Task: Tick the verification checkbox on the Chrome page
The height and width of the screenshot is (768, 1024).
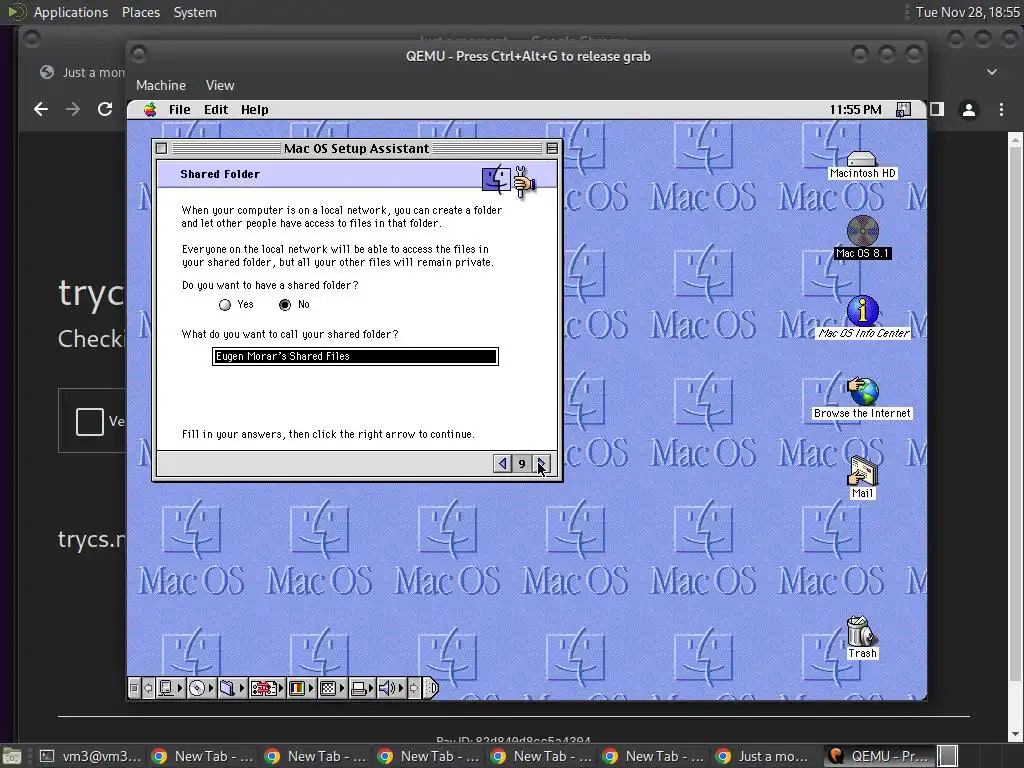Action: pyautogui.click(x=89, y=421)
